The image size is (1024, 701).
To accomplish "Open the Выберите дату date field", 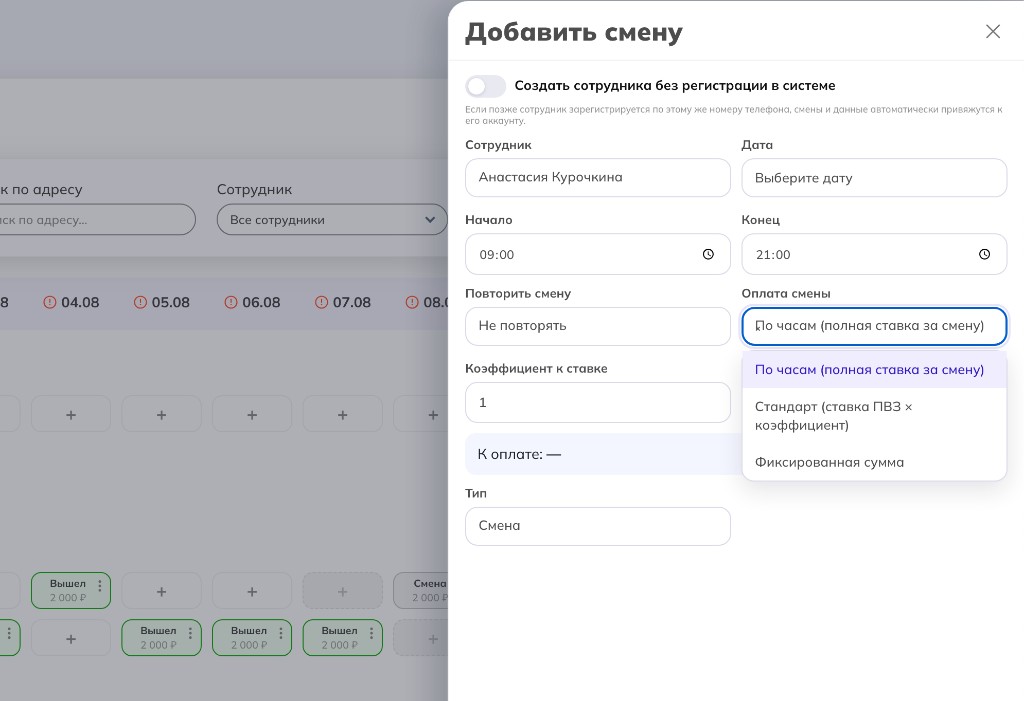I will [x=874, y=178].
